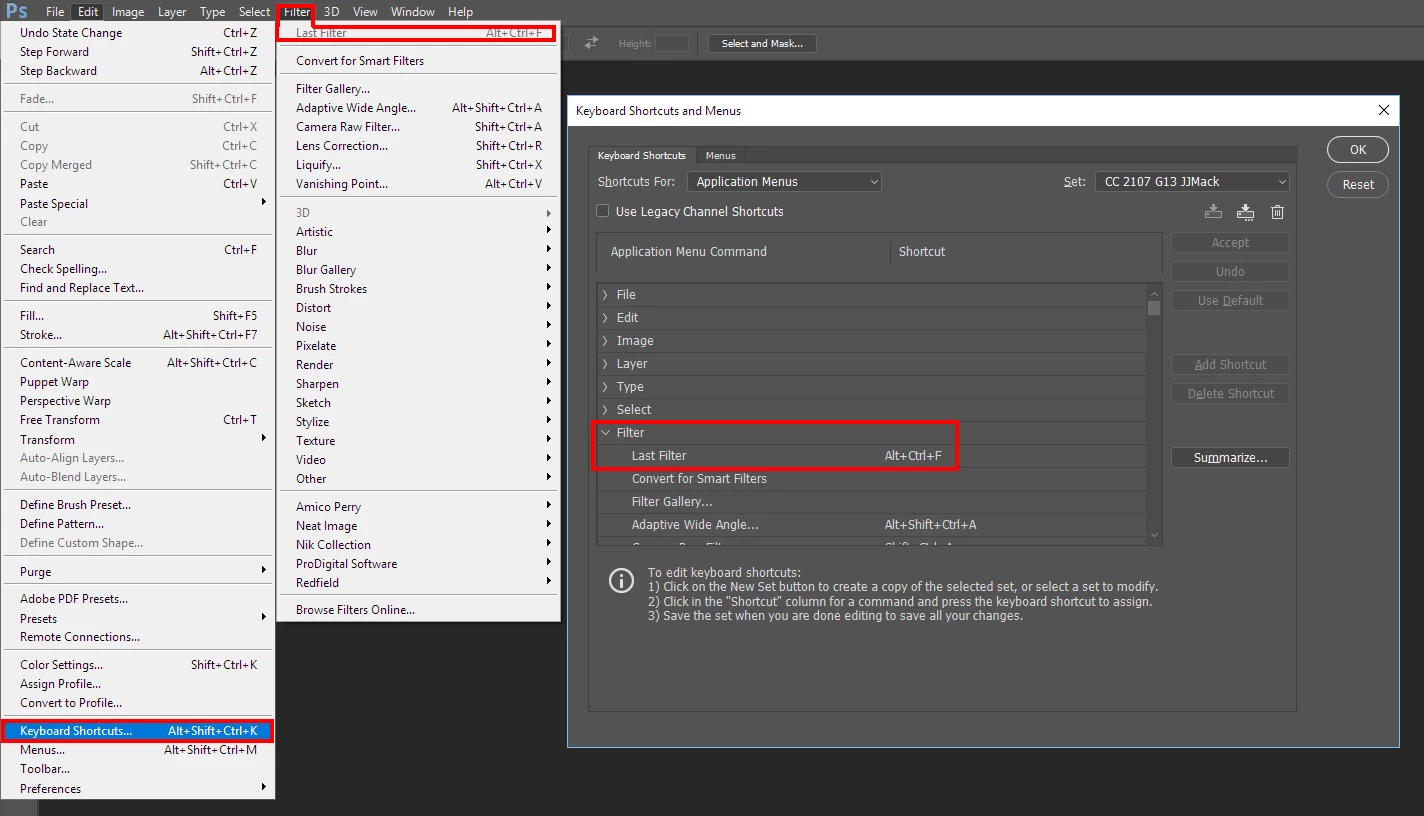Close the Keyboard Shortcuts and Menus dialog
This screenshot has height=816, width=1424.
point(1384,110)
